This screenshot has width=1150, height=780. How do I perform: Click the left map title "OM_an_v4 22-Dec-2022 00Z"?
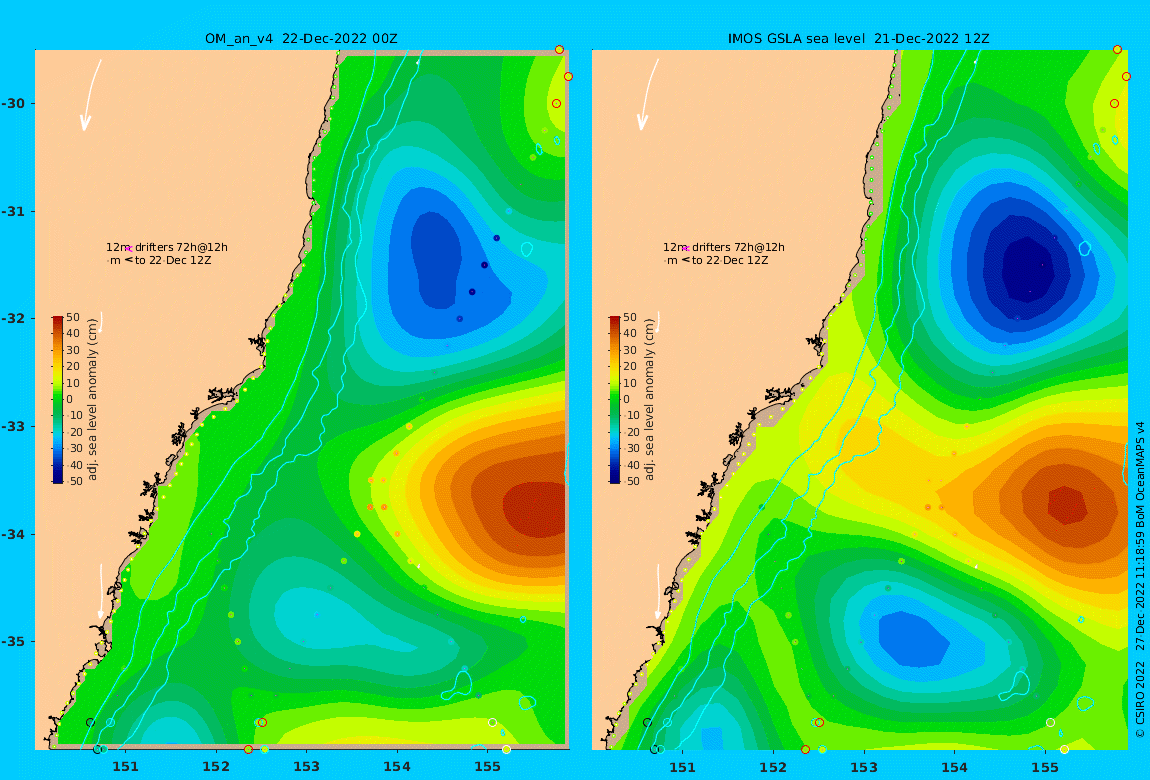(301, 39)
